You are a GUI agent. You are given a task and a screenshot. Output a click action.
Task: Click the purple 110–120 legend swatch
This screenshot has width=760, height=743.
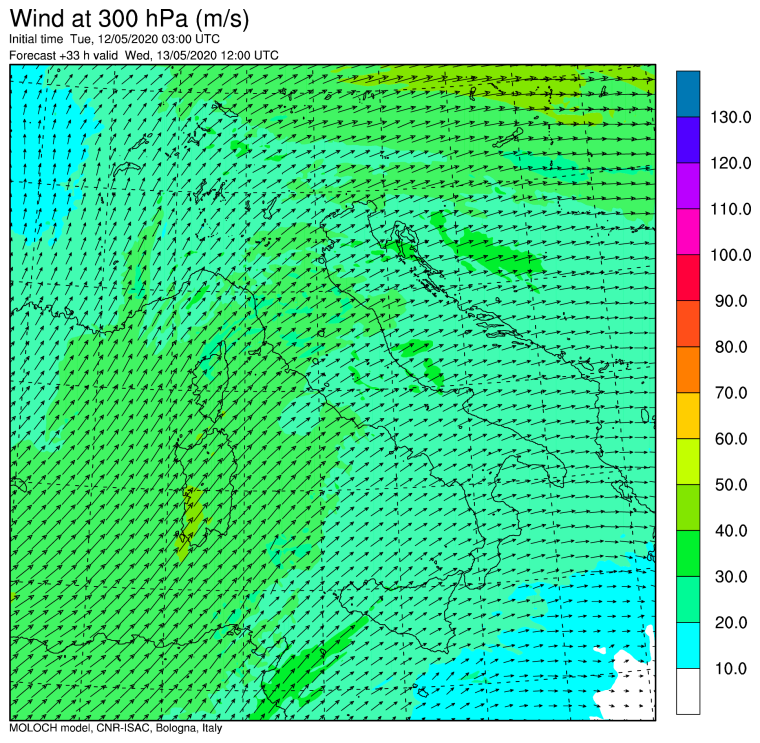[688, 186]
